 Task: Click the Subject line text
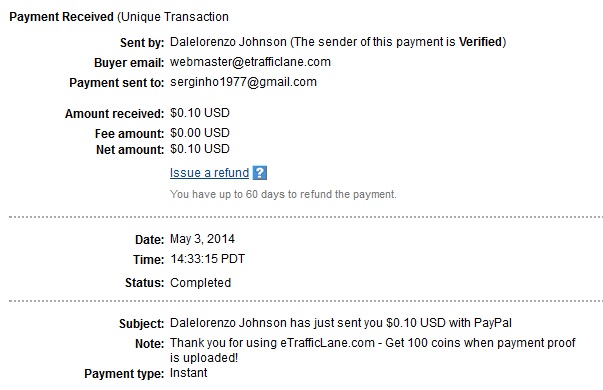[x=341, y=323]
